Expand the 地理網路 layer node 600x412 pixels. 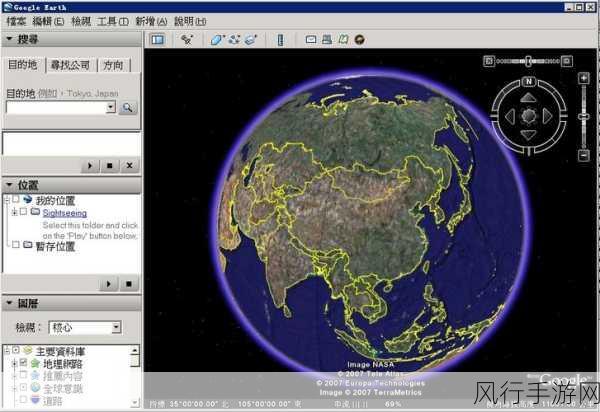(x=14, y=363)
